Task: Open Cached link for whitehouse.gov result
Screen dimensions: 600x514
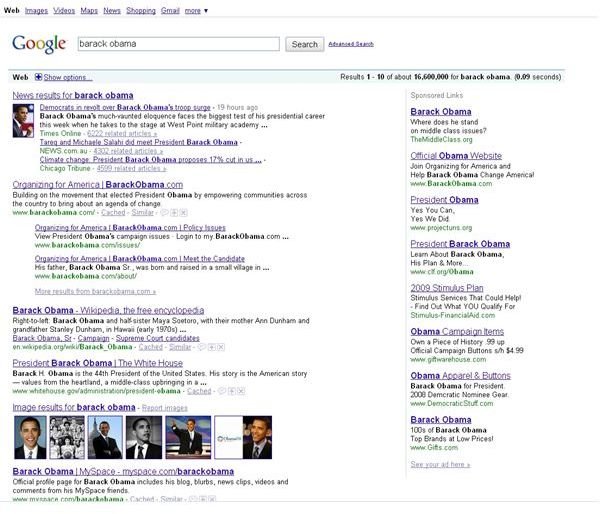Action: pyautogui.click(x=199, y=391)
